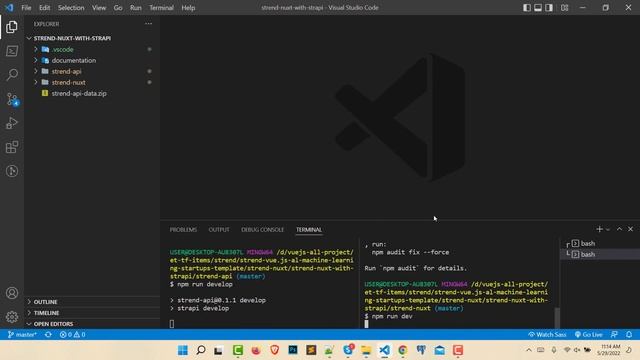Open the Windows Start menu
640x360 pixels.
182,350
